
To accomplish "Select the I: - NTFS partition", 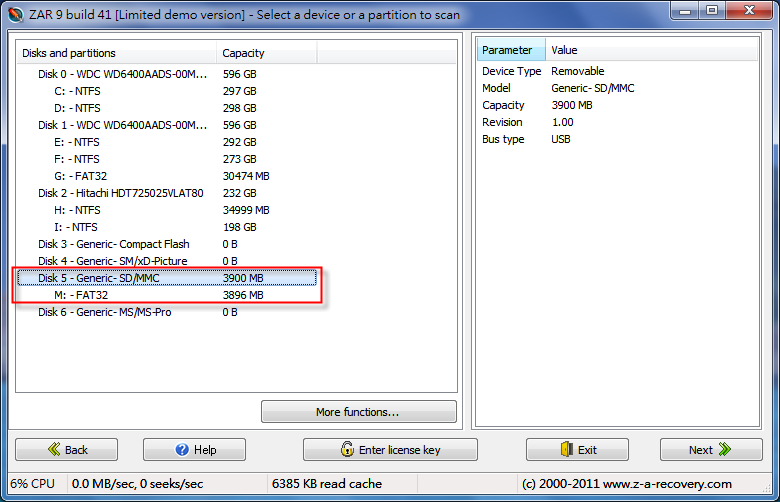I will tap(76, 227).
